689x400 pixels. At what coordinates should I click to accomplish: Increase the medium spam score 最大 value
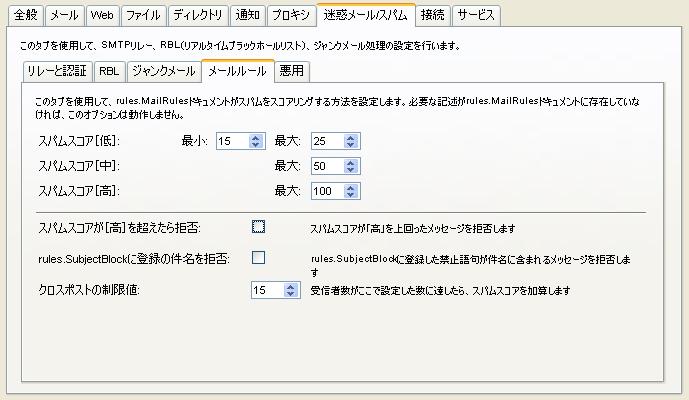point(351,163)
